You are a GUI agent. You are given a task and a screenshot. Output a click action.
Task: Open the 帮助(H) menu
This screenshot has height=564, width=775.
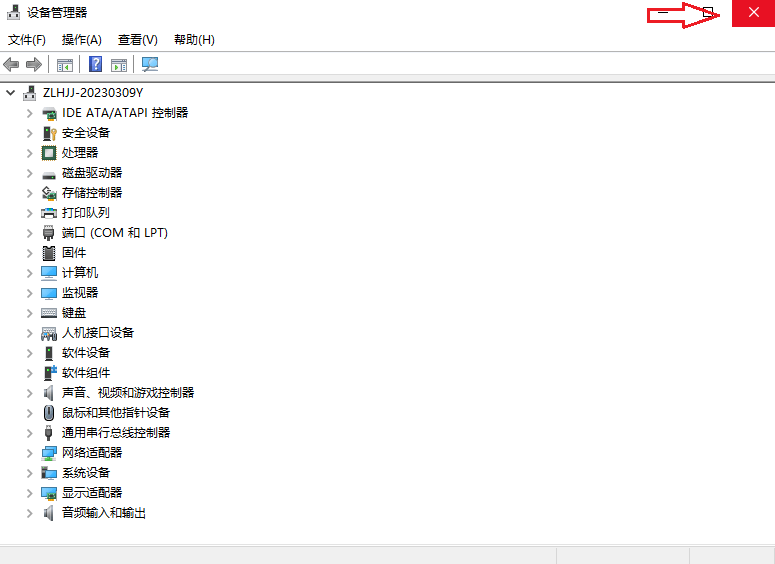[x=194, y=40]
